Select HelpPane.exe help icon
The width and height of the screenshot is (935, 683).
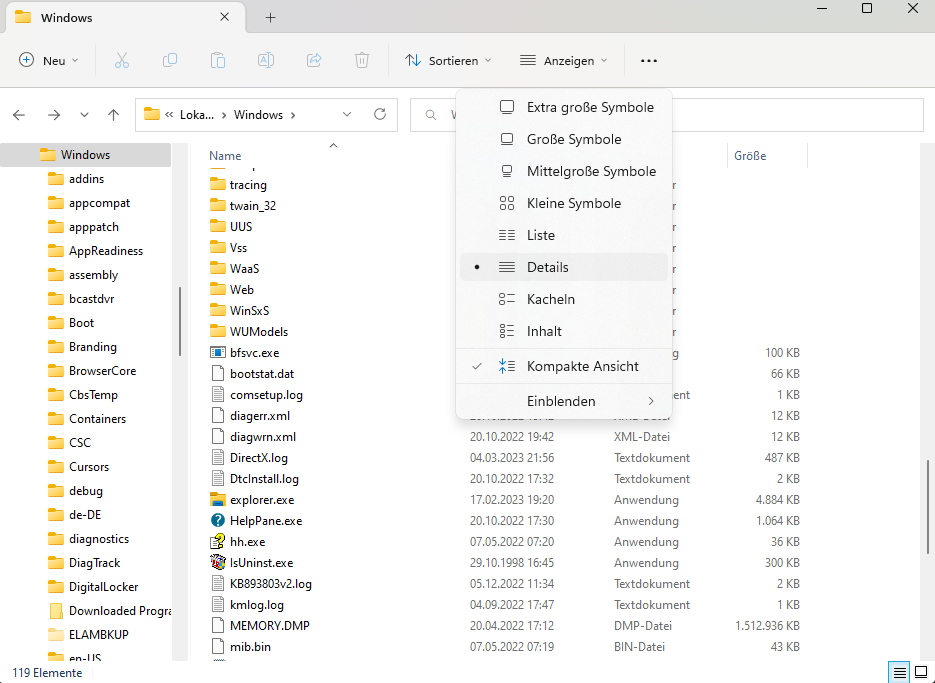pyautogui.click(x=218, y=521)
